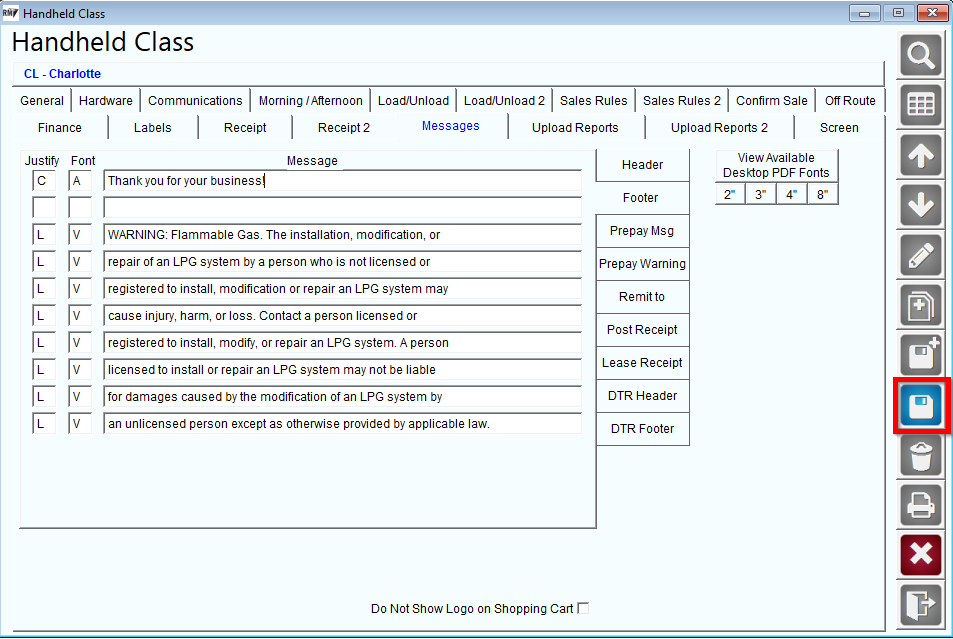View Available Desktop PDF Fonts
This screenshot has height=639, width=953.
(x=776, y=165)
